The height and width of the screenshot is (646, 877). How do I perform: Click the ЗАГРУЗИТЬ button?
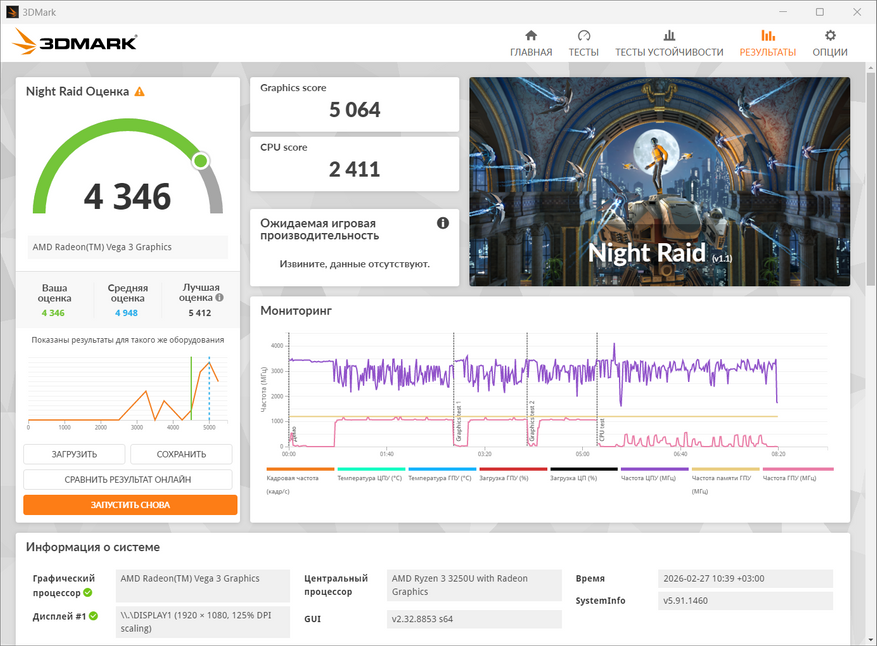point(74,454)
